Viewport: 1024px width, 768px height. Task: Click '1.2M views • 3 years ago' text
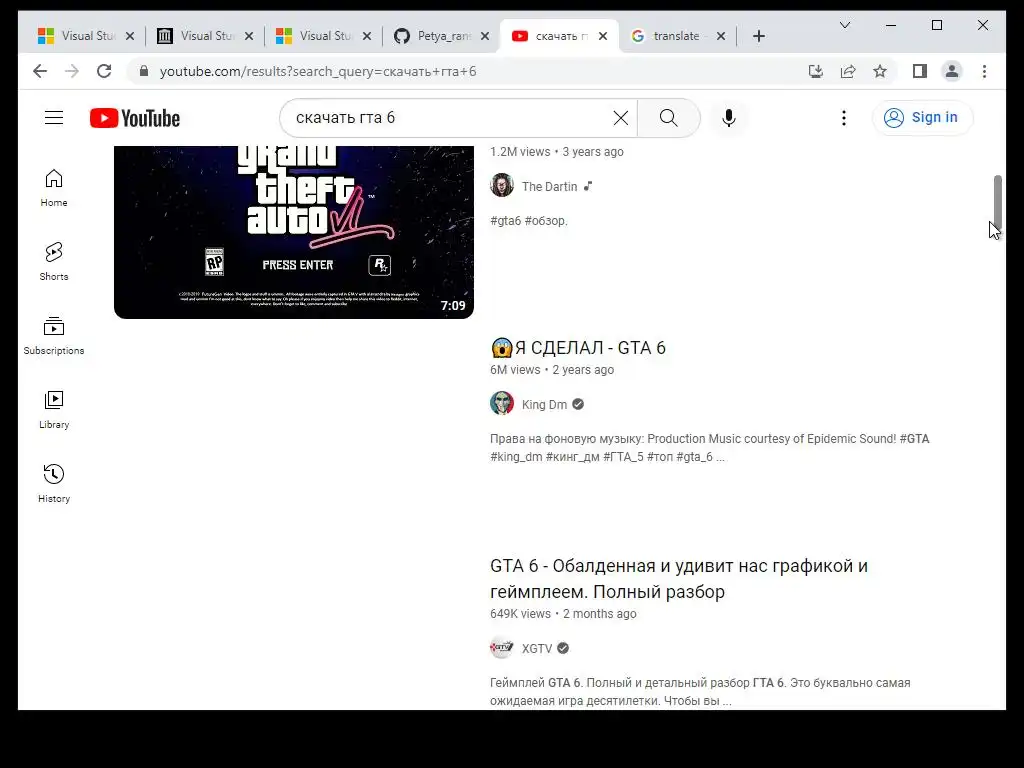pos(556,152)
